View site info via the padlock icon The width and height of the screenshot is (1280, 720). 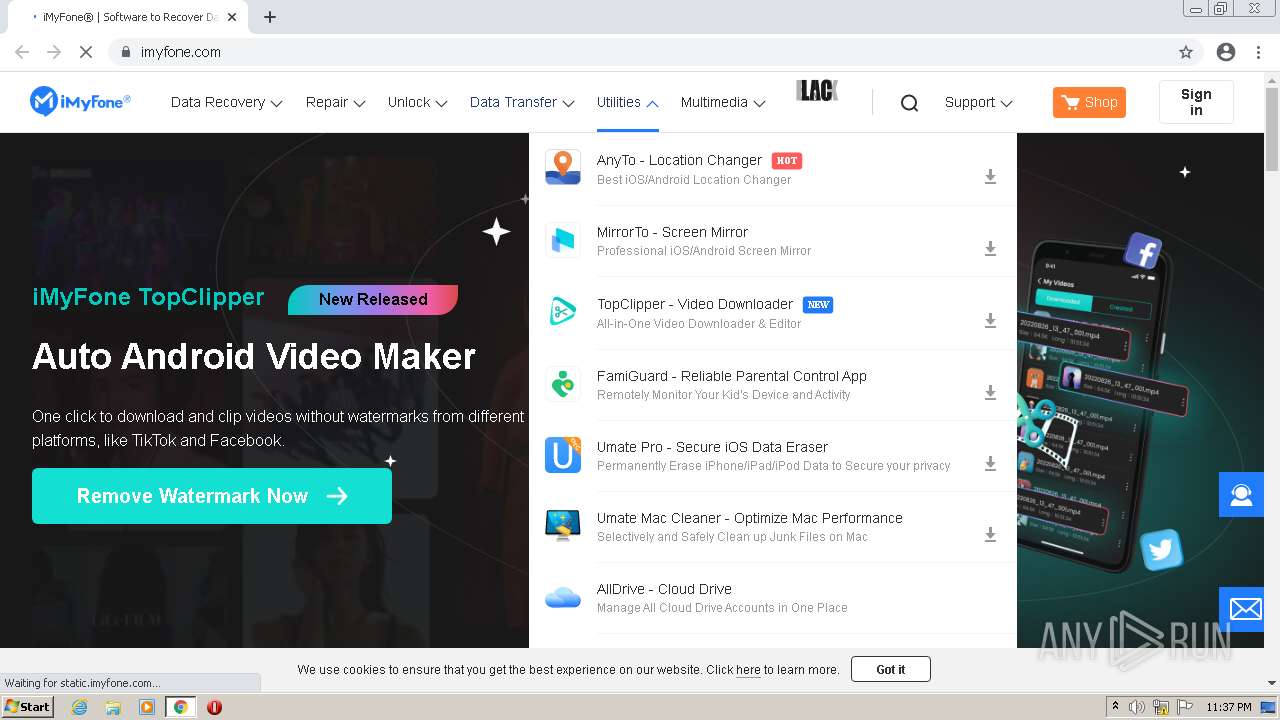click(125, 52)
